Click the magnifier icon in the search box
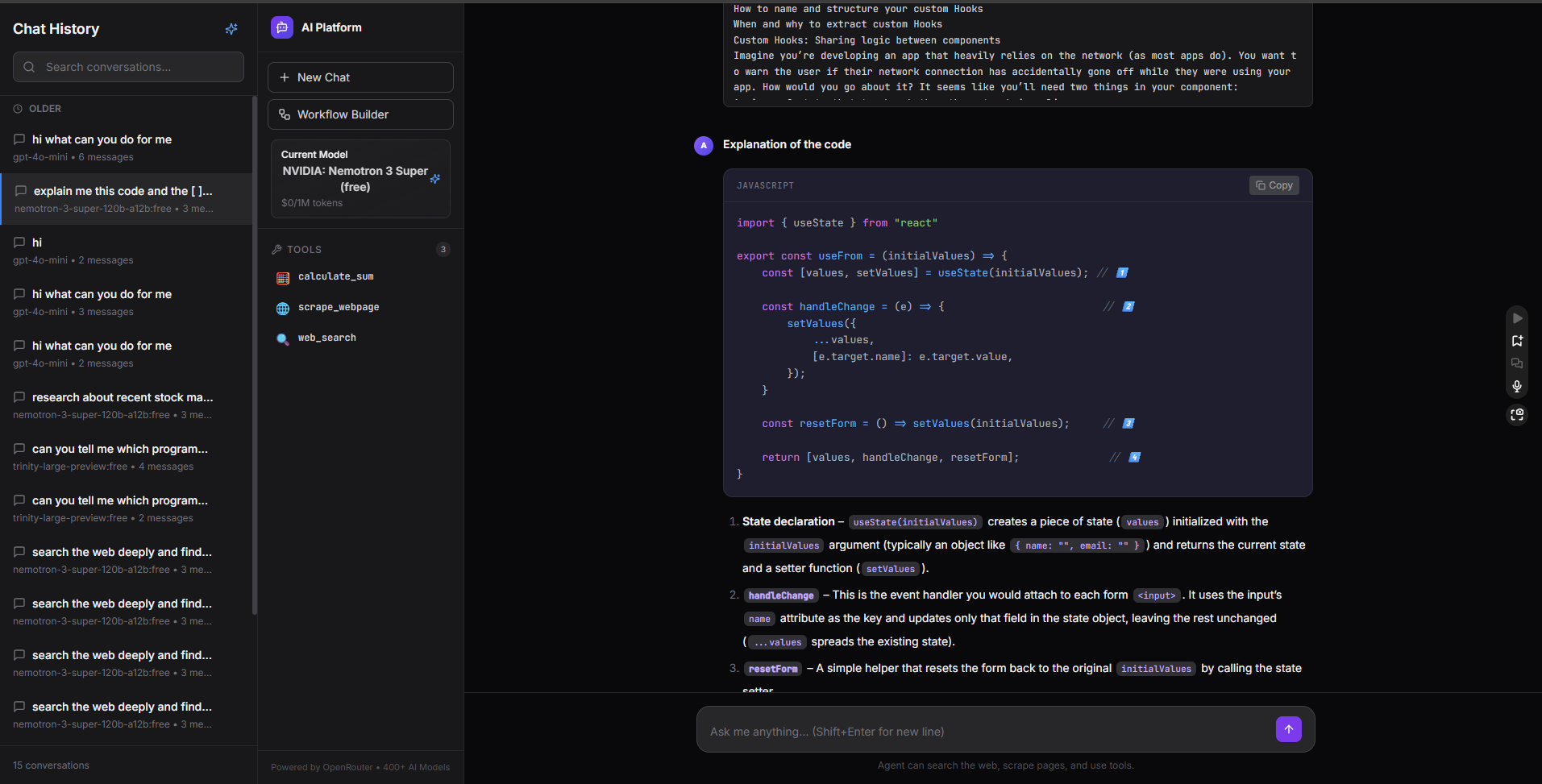1542x784 pixels. tap(29, 67)
